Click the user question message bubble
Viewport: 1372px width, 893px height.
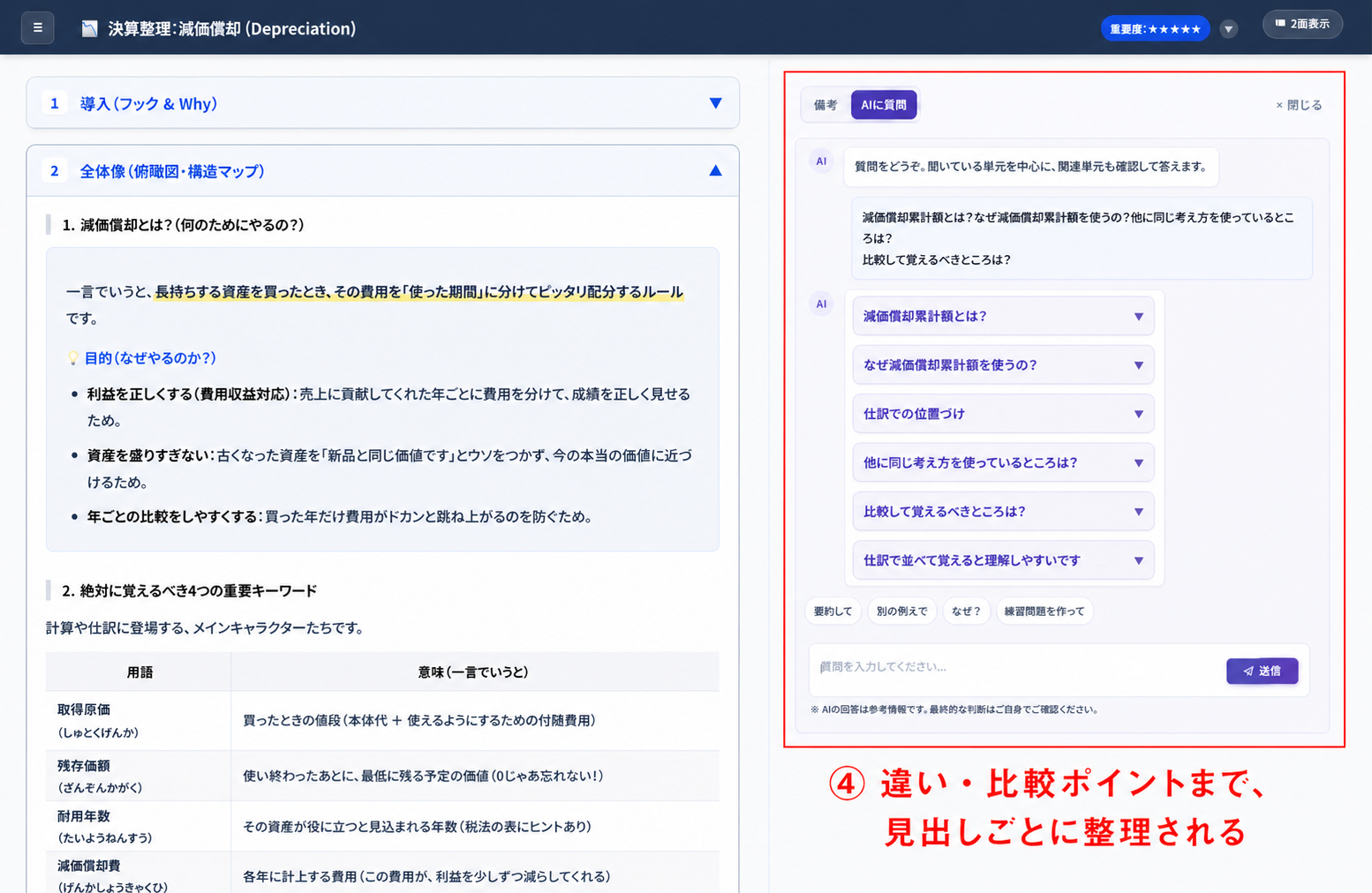coord(1082,238)
